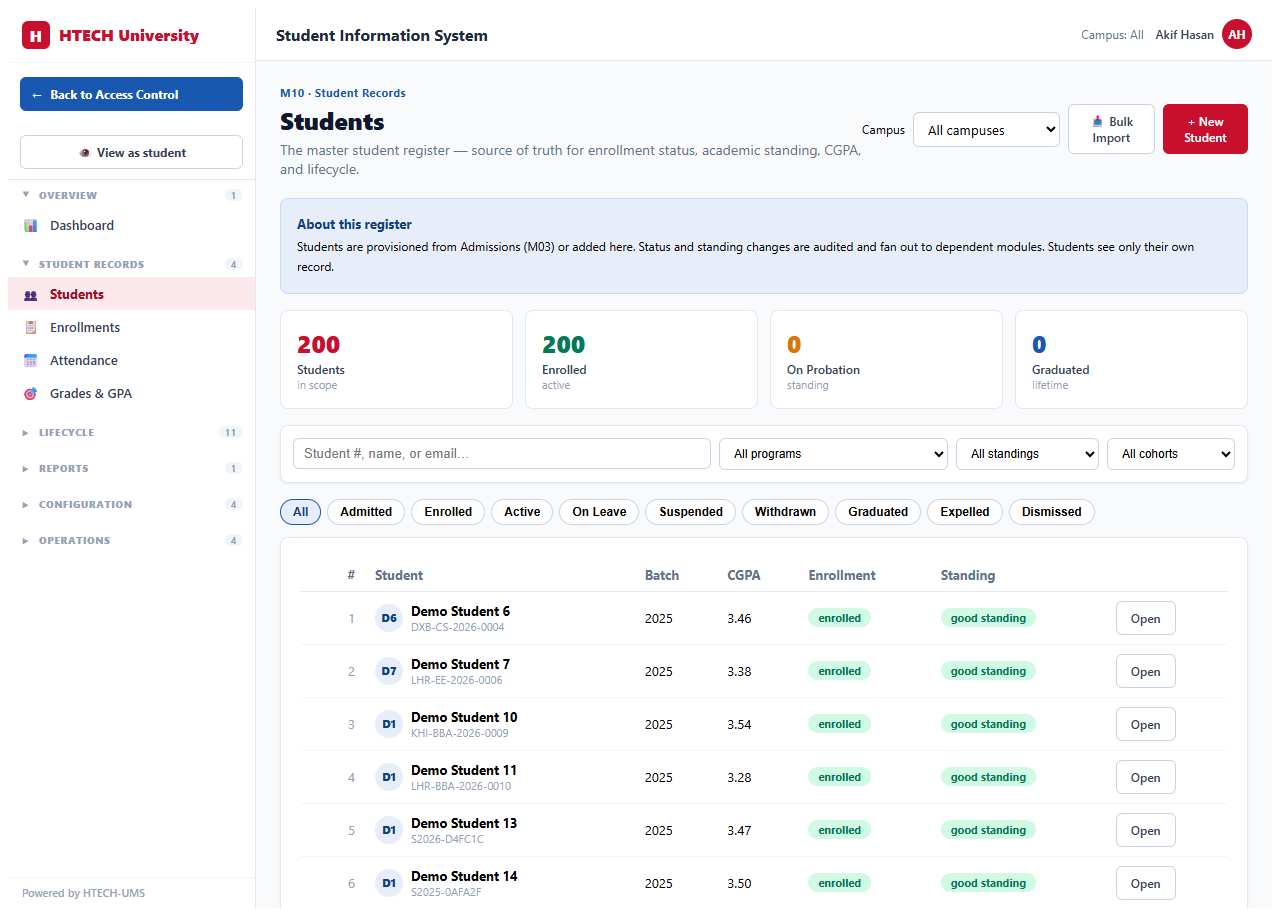
Task: Click the Attendance calendar icon
Action: click(x=30, y=361)
